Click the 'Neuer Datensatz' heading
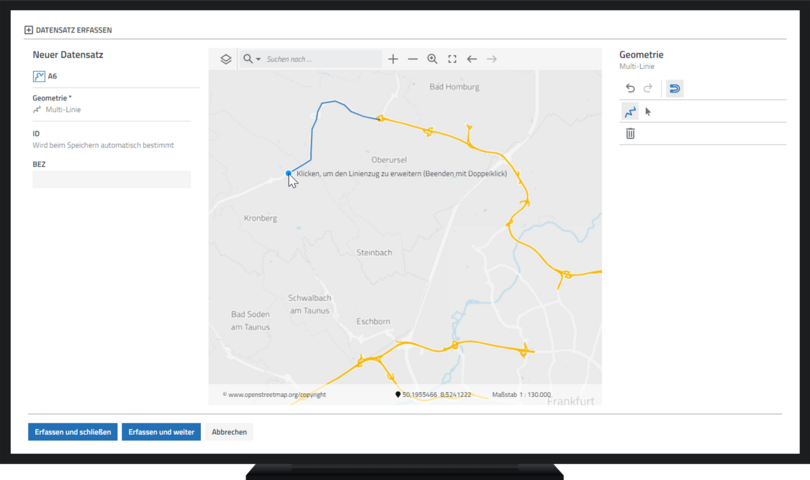Image resolution: width=810 pixels, height=480 pixels. click(68, 55)
